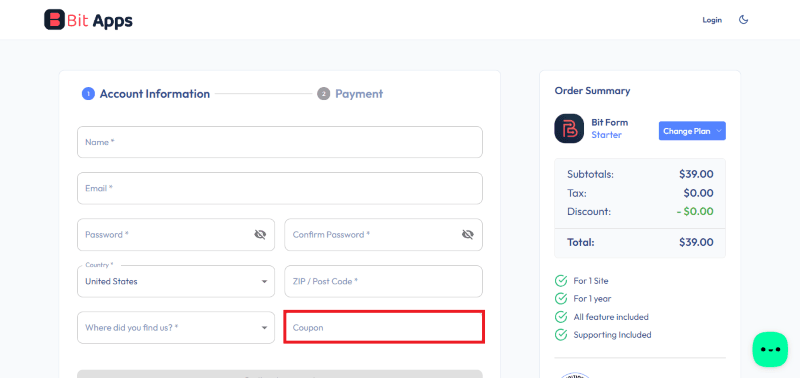Screen dimensions: 800x378
Task: Show password in Password field
Action: [x=260, y=235]
